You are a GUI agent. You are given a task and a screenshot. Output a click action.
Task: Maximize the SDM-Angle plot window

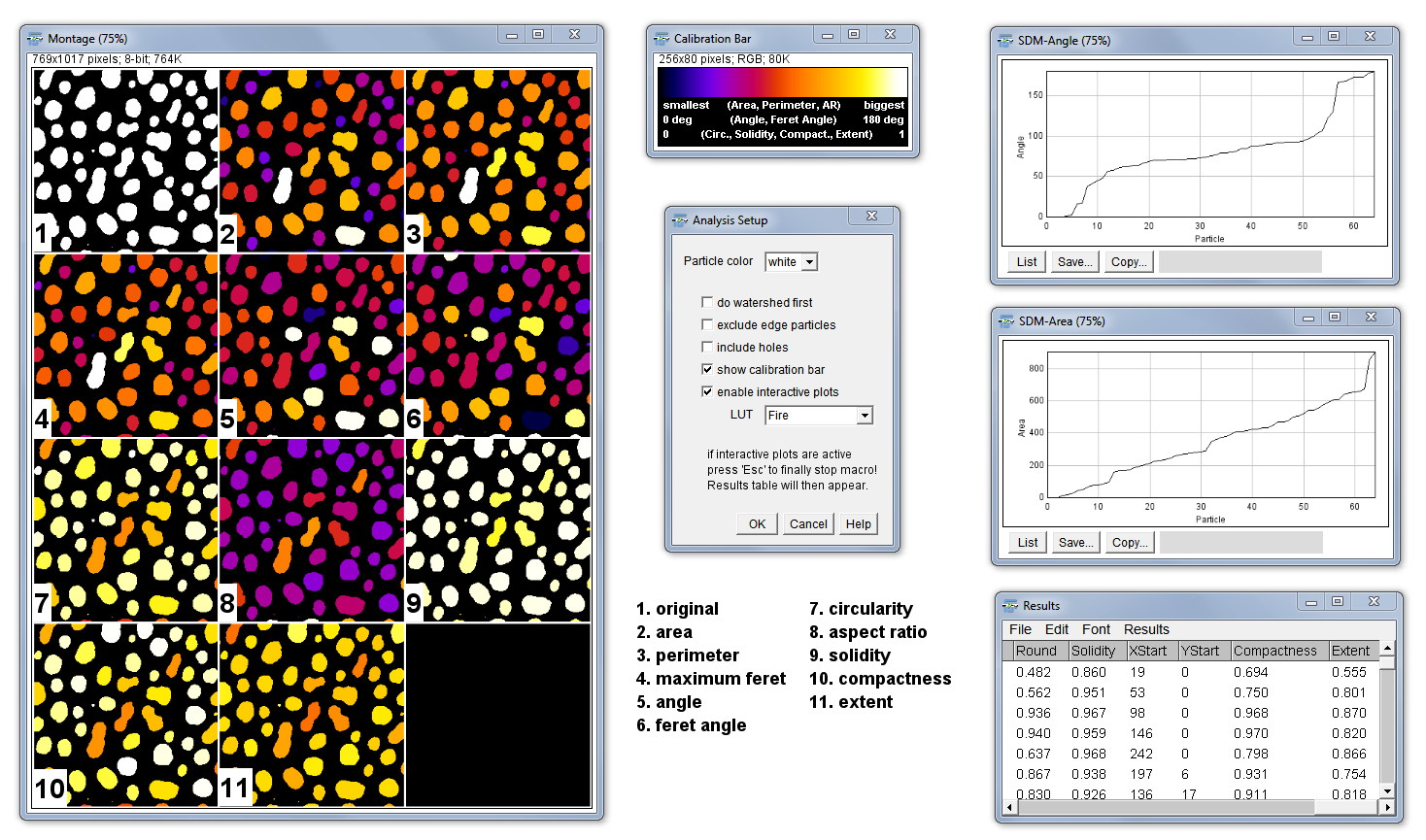(1334, 37)
